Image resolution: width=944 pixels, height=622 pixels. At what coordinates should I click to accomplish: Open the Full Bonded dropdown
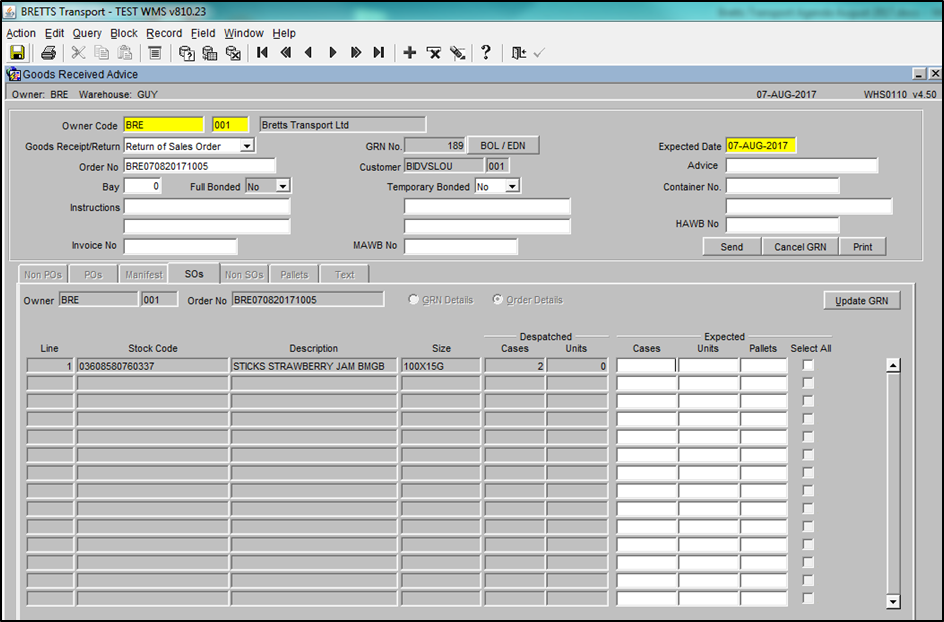(283, 187)
